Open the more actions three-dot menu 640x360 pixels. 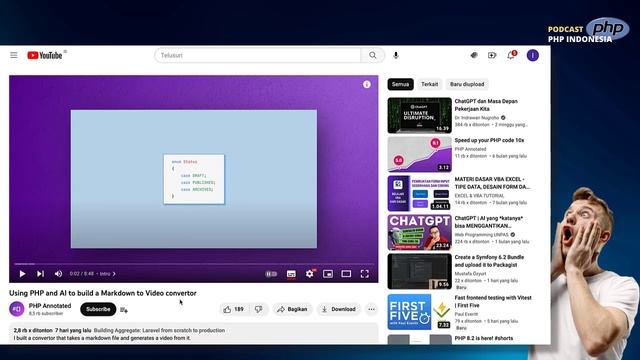tap(371, 309)
